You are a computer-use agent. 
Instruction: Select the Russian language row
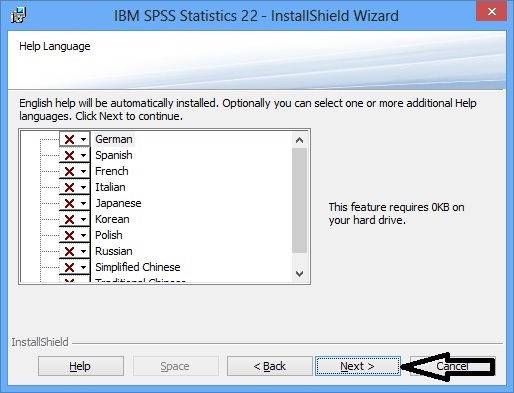(x=114, y=251)
